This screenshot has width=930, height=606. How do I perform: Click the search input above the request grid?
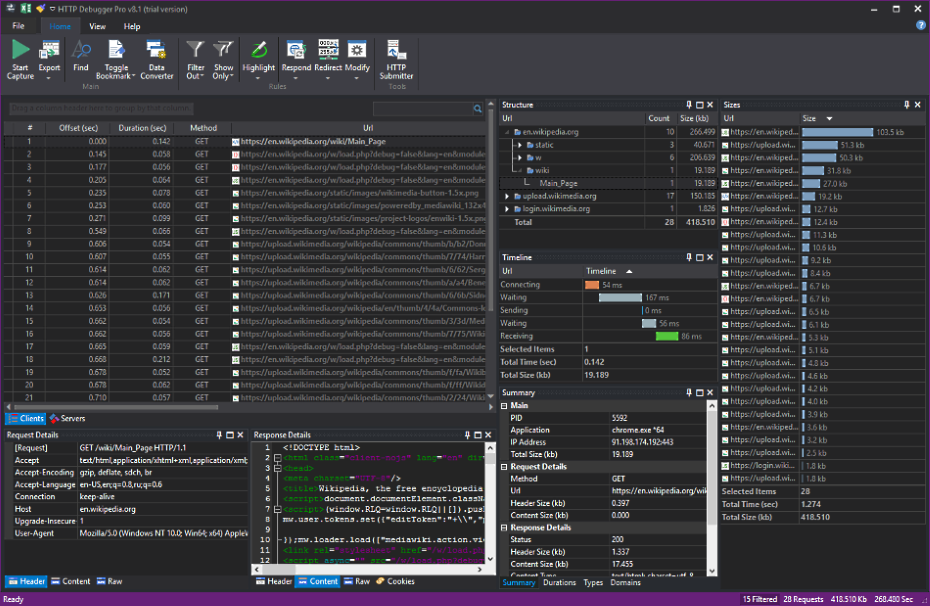point(423,109)
